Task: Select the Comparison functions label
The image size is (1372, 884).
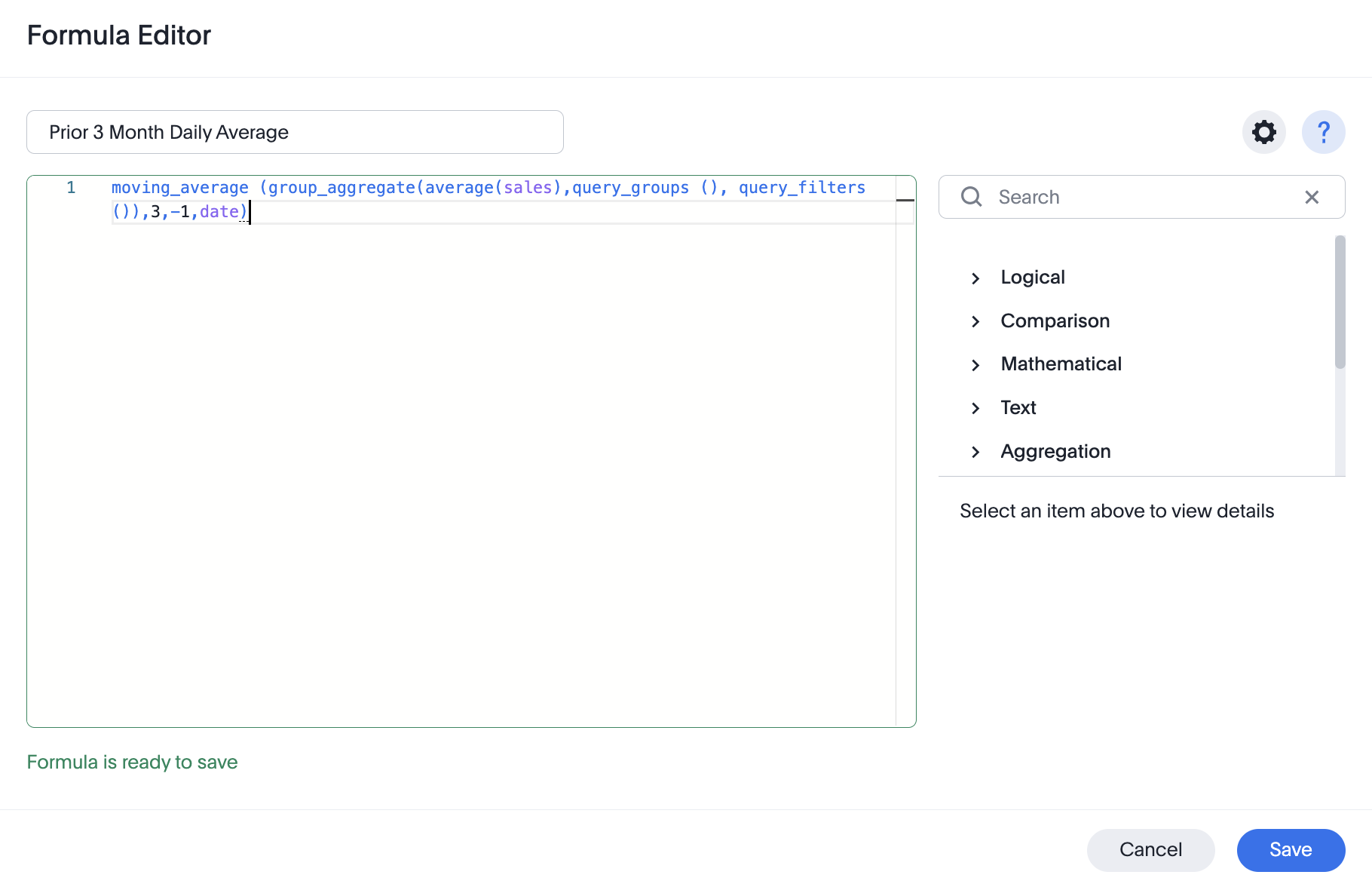Action: click(1055, 321)
